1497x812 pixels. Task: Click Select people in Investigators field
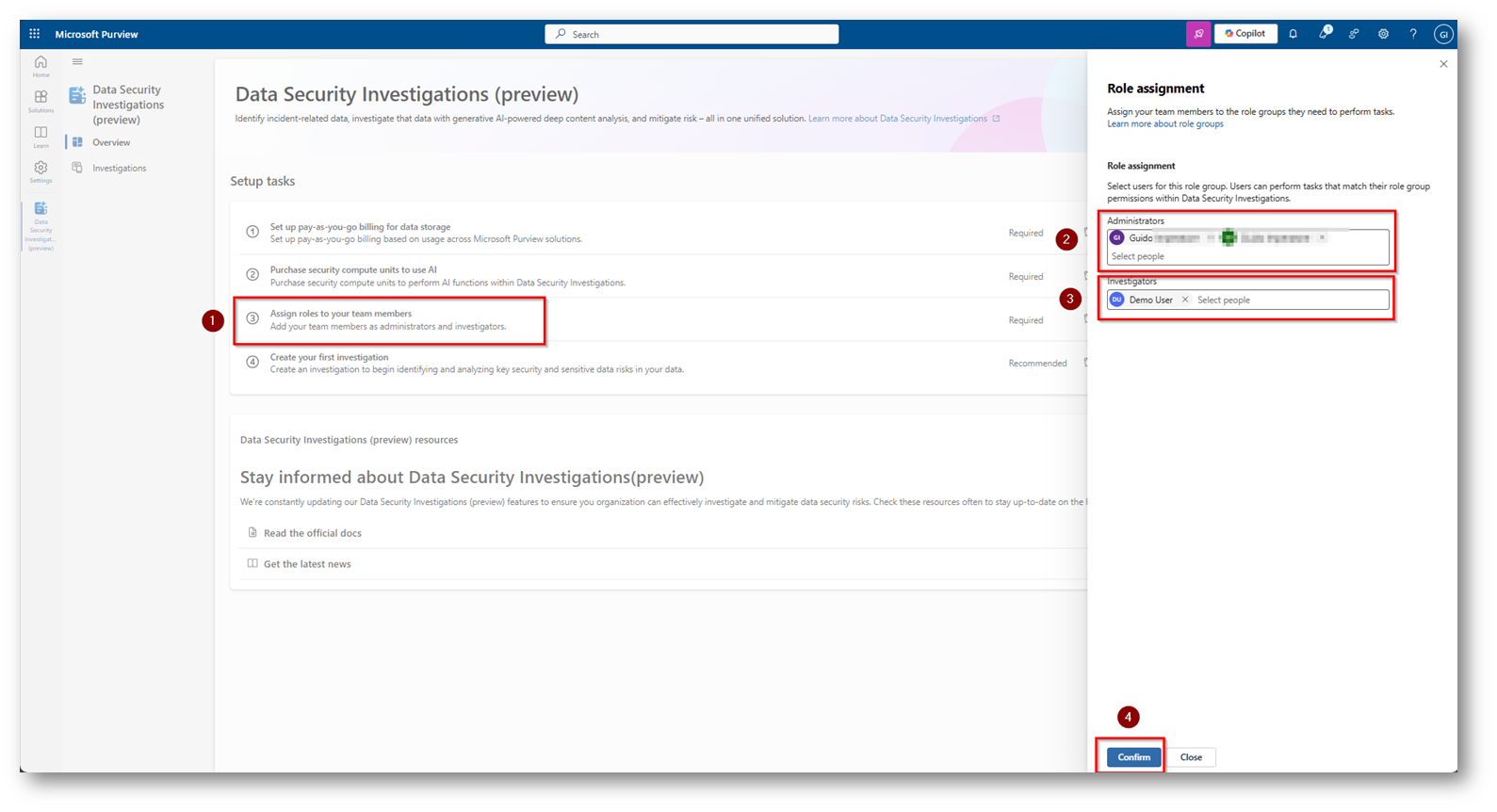tap(1224, 300)
